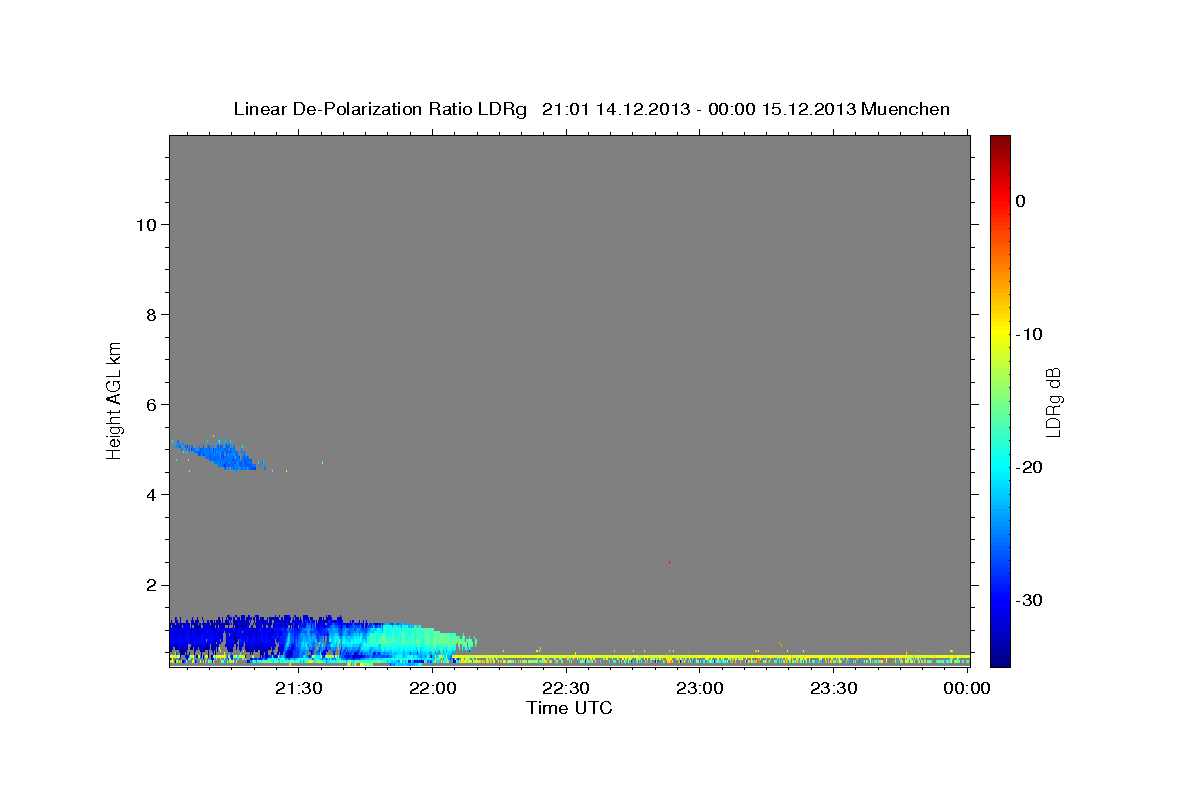Click the 21:30 time tick label

point(299,688)
